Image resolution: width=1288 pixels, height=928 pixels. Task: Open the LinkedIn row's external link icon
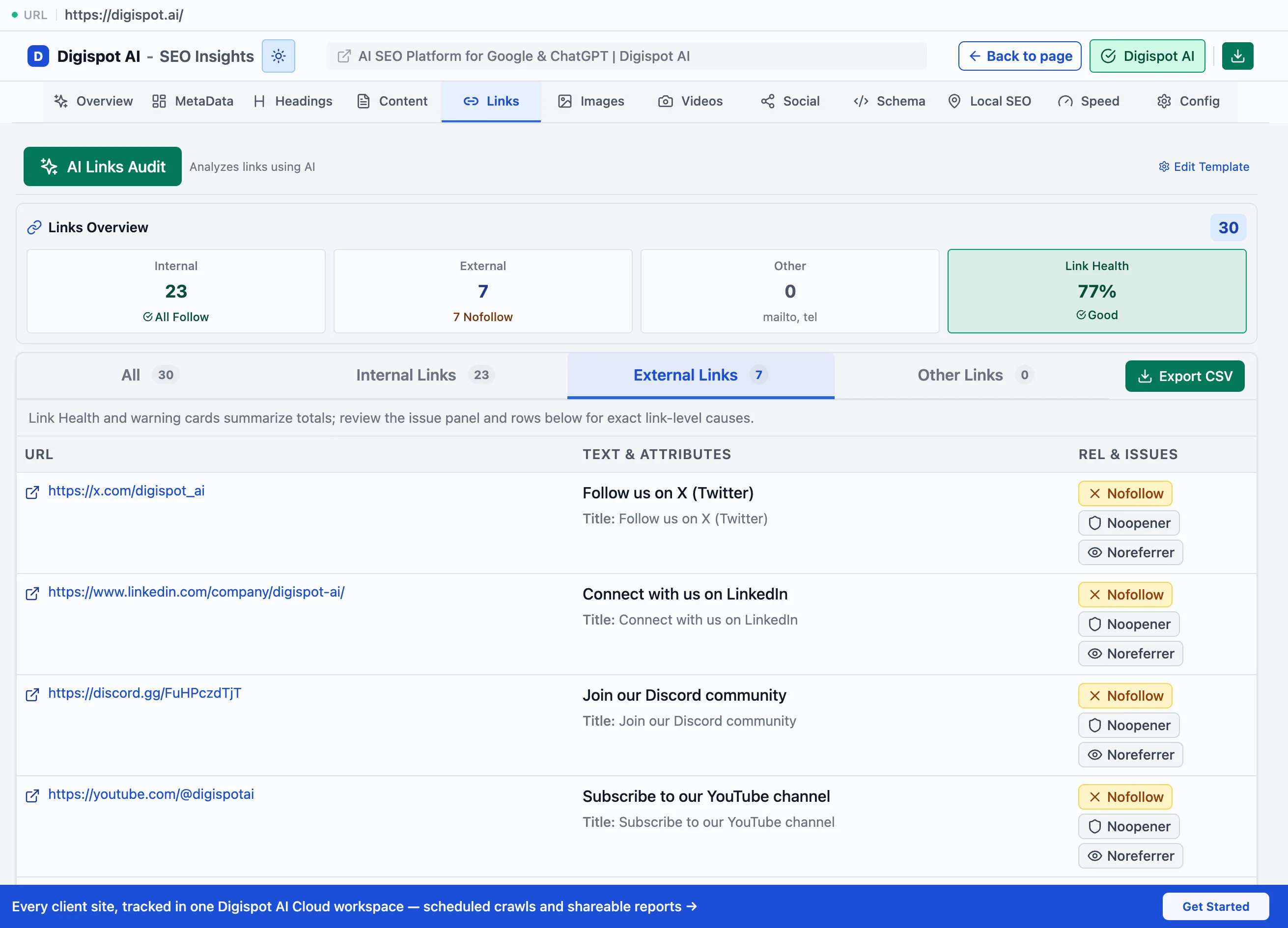click(x=32, y=593)
